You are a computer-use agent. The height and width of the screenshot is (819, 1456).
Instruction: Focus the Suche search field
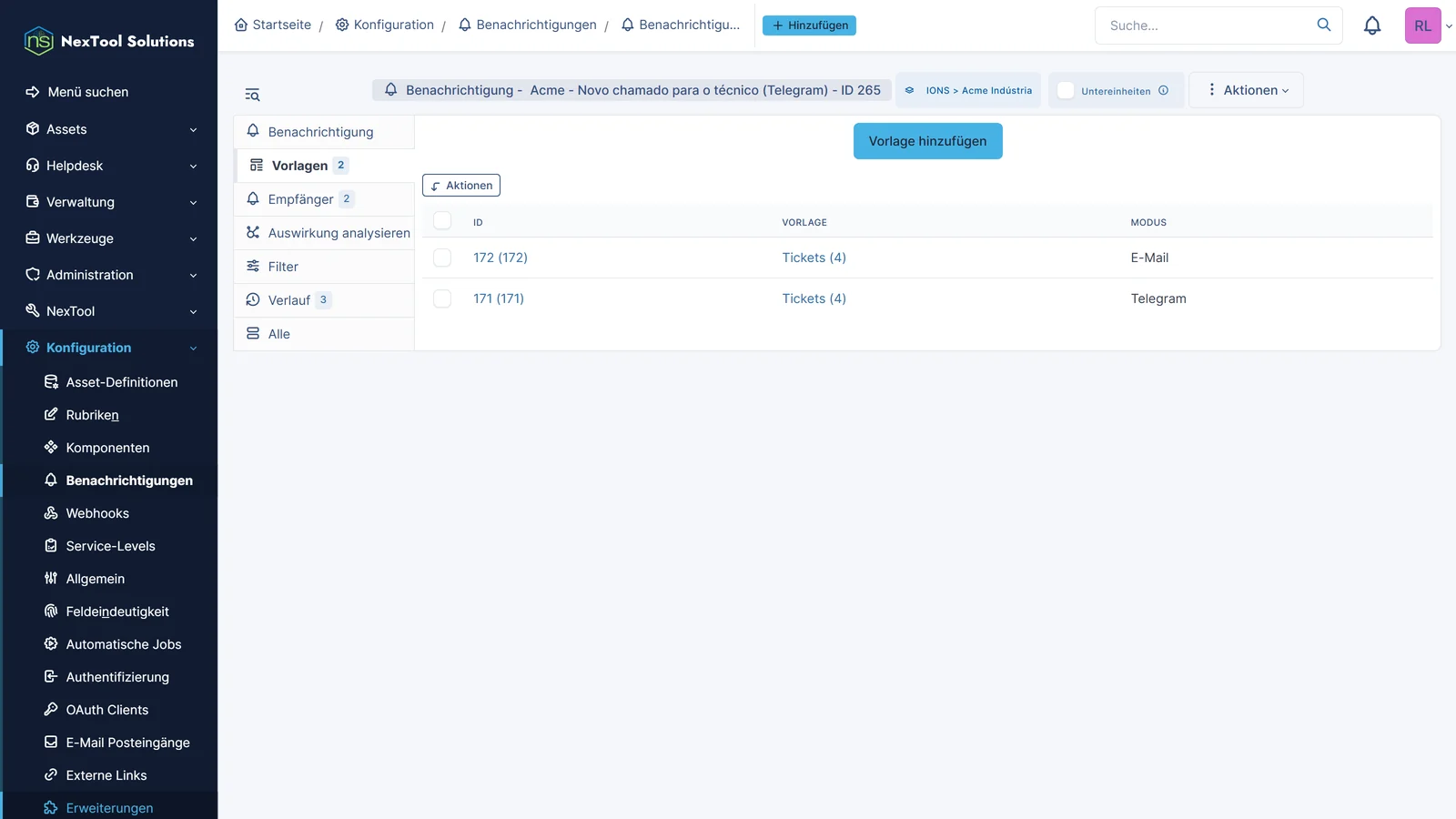click(1206, 25)
